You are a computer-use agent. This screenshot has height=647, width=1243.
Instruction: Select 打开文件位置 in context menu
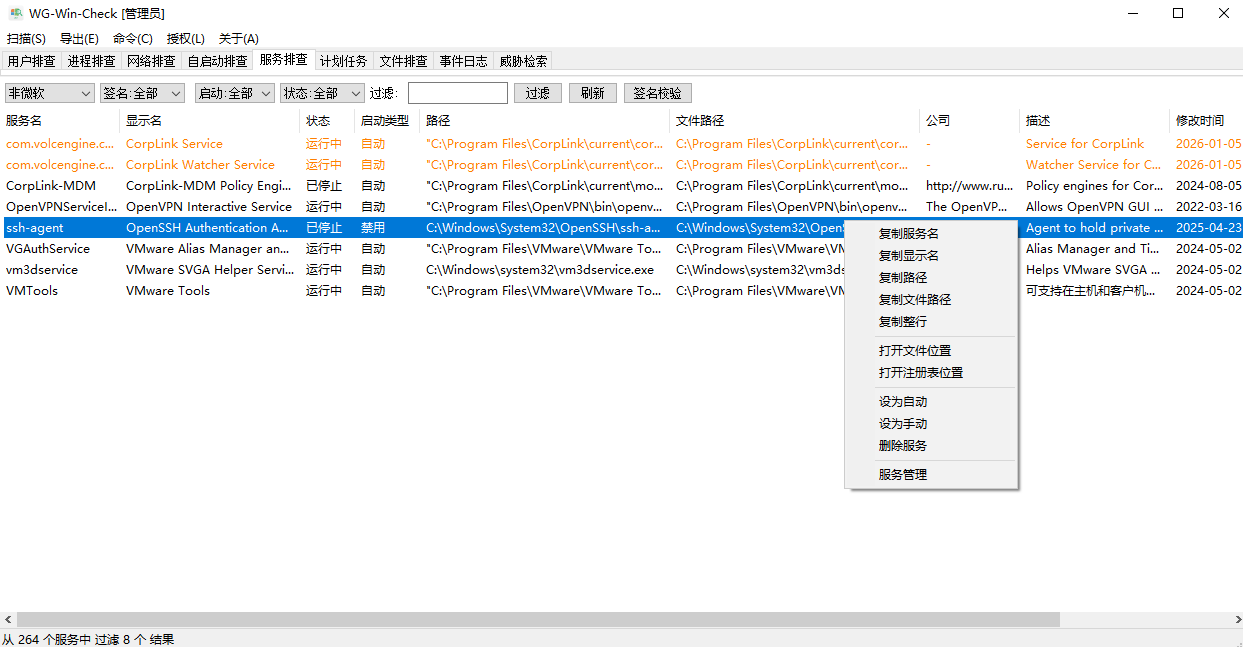point(914,350)
